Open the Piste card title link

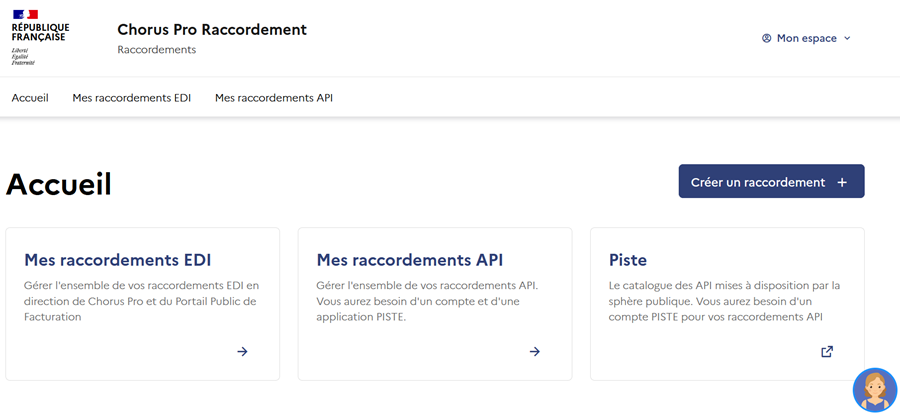(628, 260)
